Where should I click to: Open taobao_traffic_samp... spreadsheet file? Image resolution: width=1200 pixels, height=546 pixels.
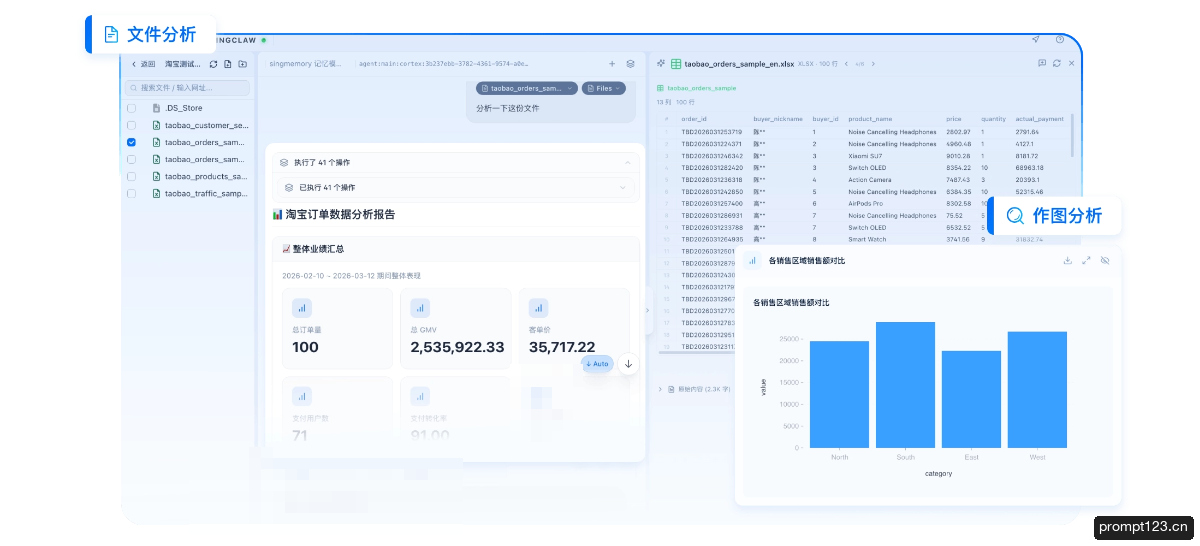click(x=200, y=193)
